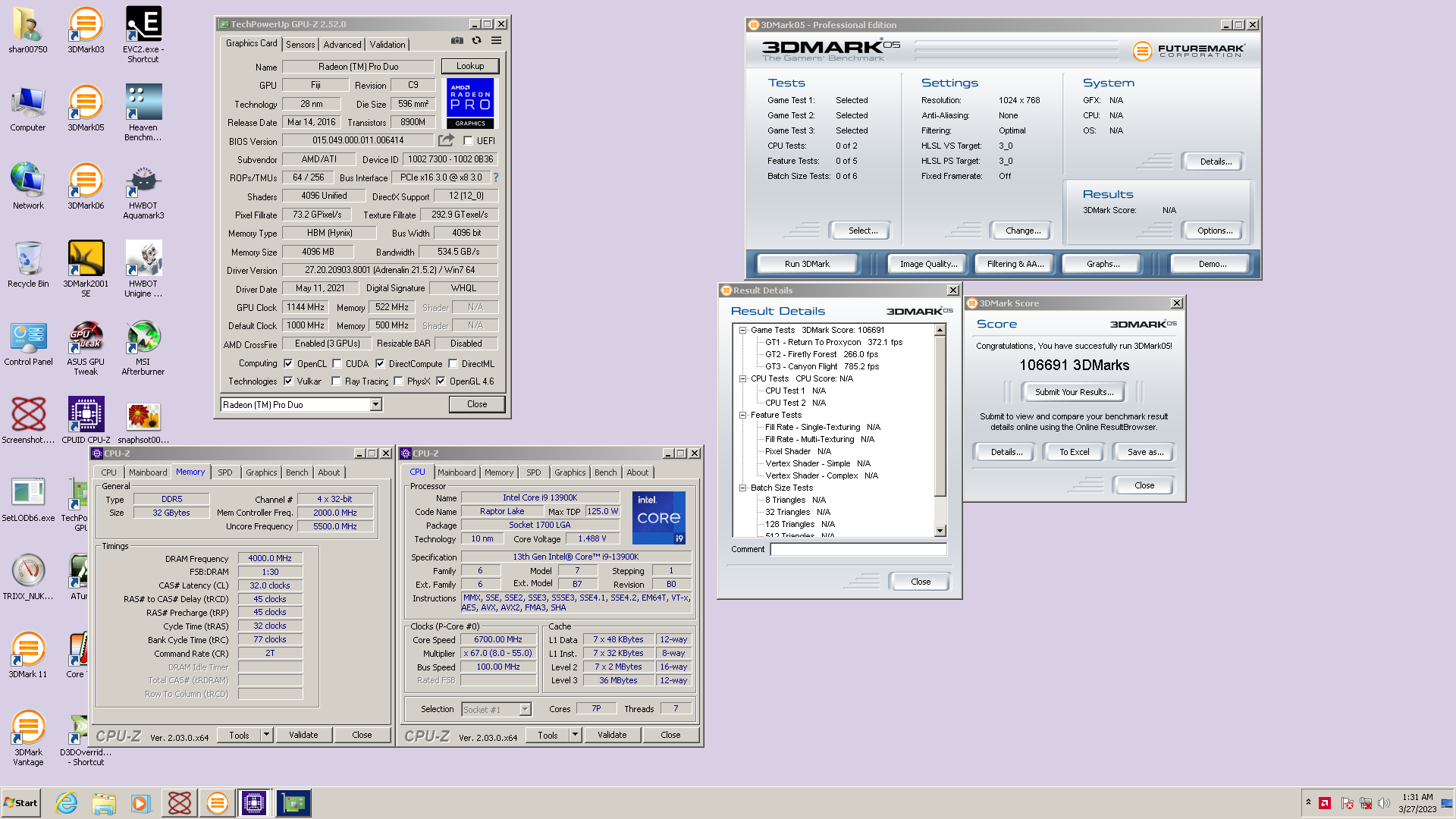Open Internet Explorer from taskbar
The width and height of the screenshot is (1456, 819).
[67, 803]
